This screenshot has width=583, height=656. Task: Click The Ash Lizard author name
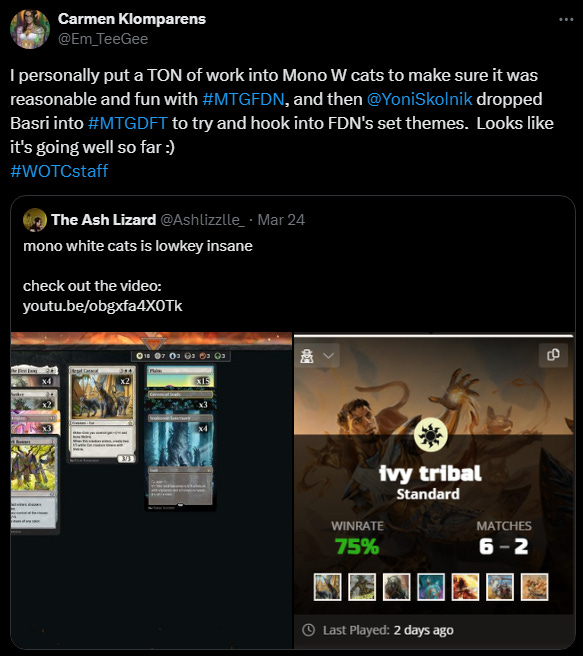103,220
